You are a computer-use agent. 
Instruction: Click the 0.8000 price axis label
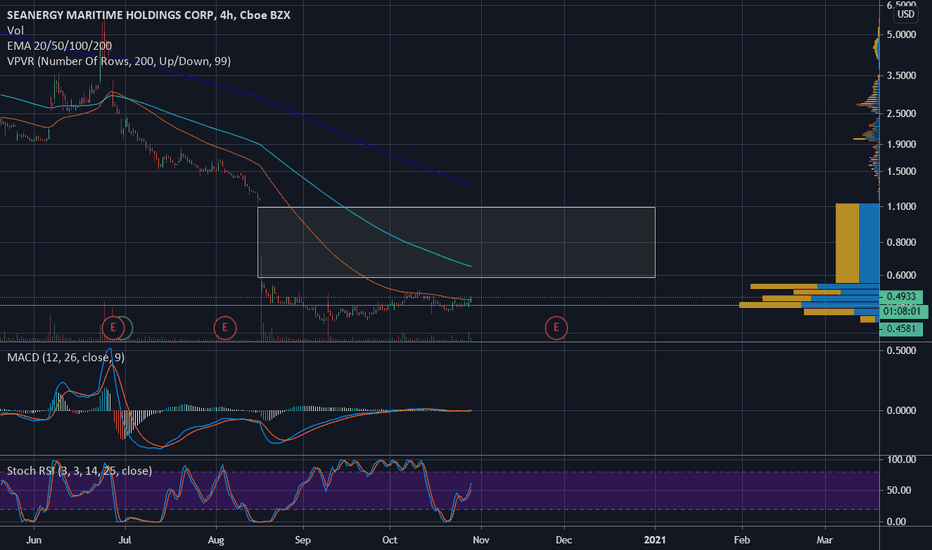(x=901, y=242)
